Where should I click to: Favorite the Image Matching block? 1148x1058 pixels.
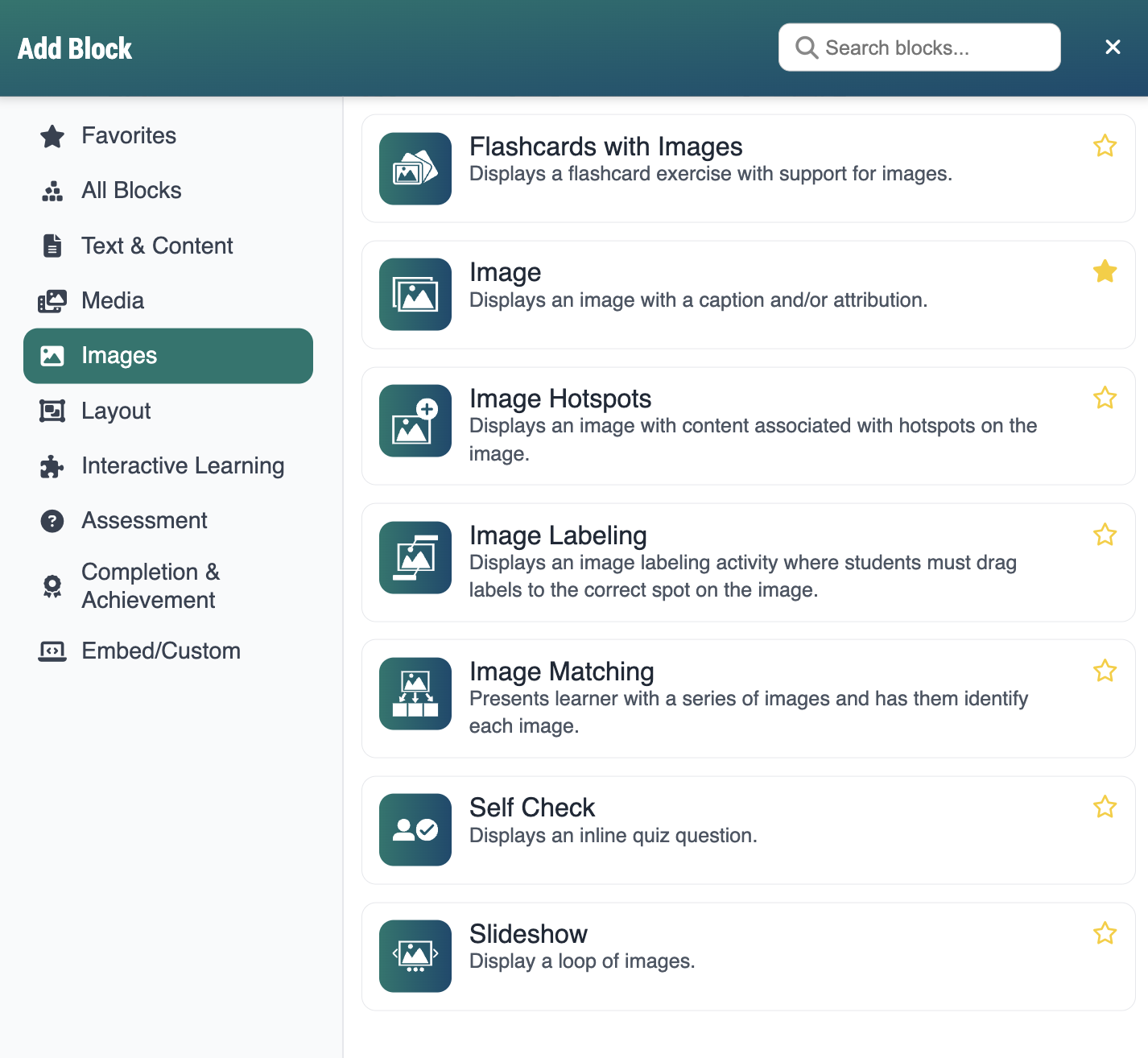[x=1105, y=671]
